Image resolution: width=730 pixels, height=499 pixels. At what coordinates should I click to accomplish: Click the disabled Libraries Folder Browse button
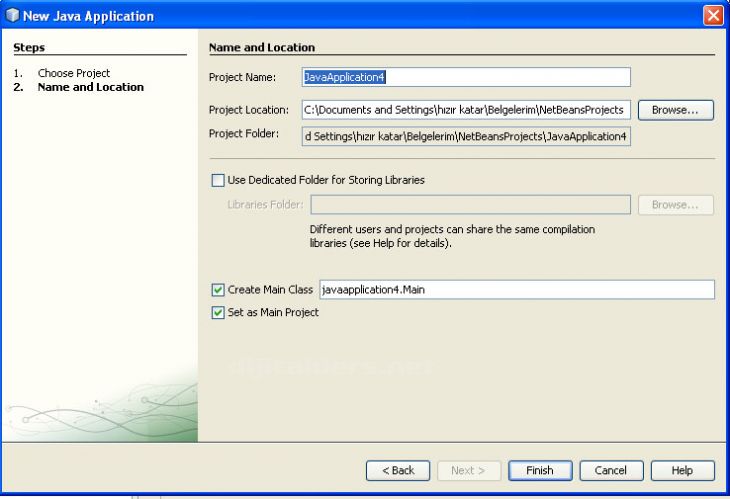(676, 205)
